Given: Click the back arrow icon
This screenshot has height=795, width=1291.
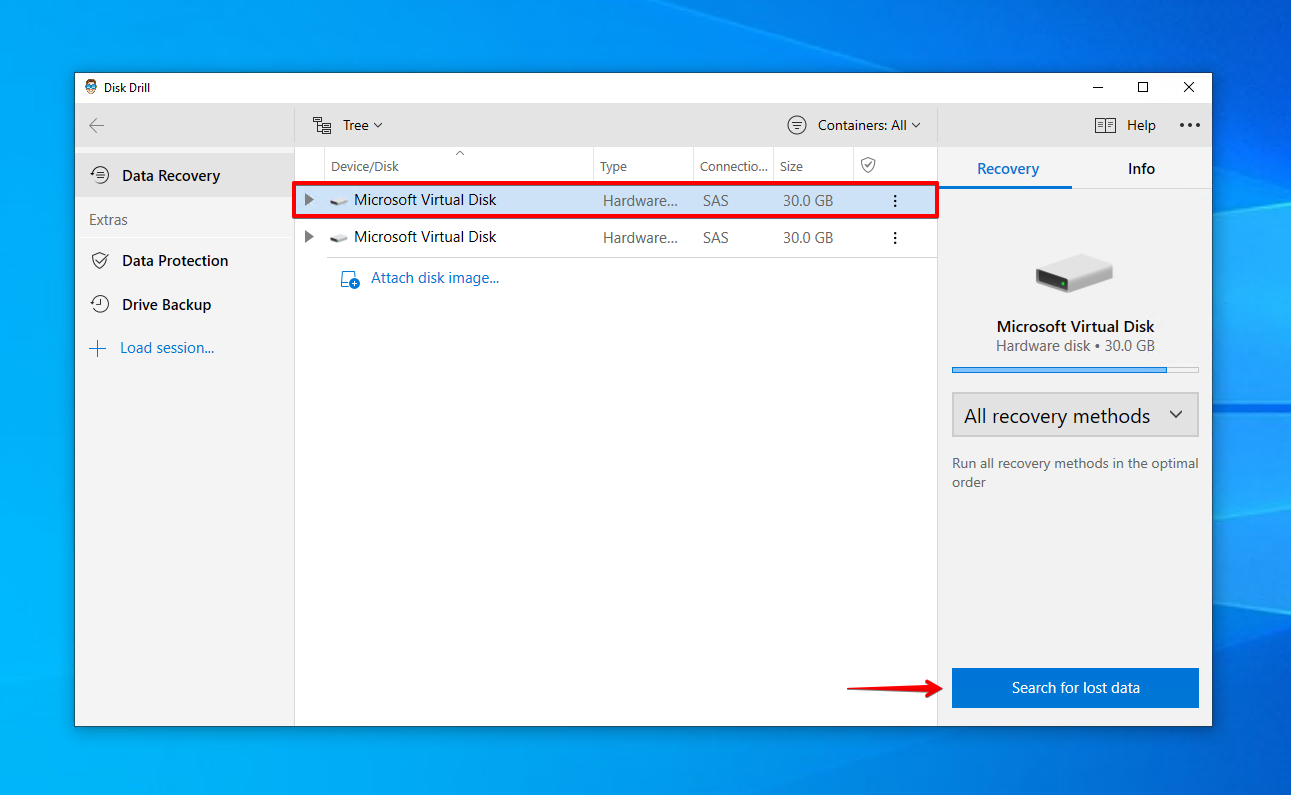Looking at the screenshot, I should 96,125.
